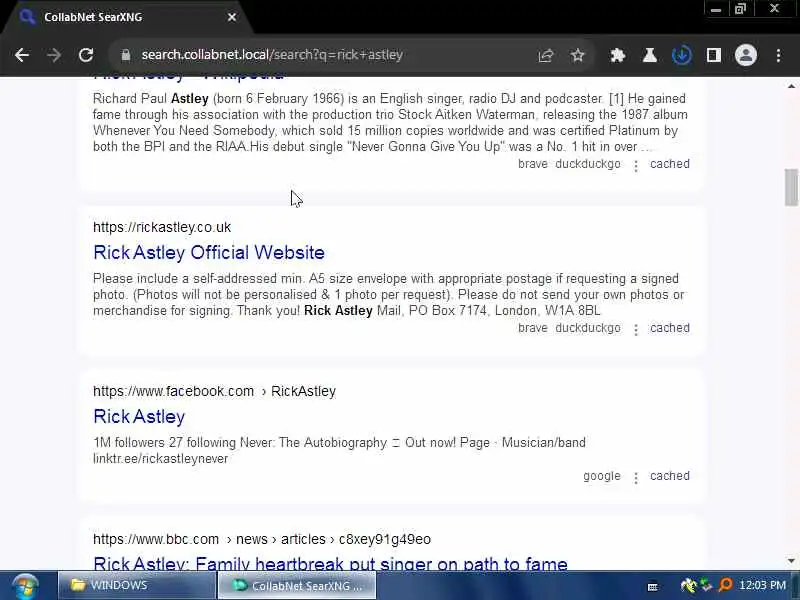Reload the search results page
Viewport: 800px width, 600px height.
point(86,55)
